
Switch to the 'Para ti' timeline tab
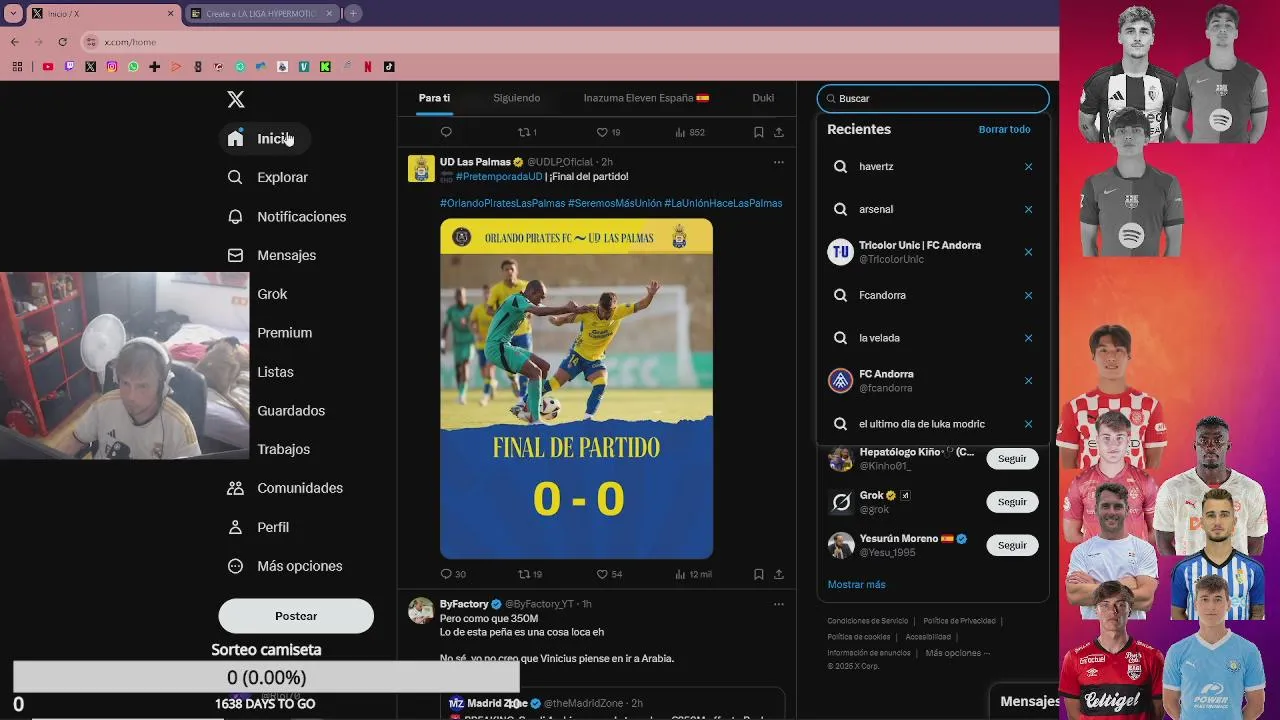(434, 98)
